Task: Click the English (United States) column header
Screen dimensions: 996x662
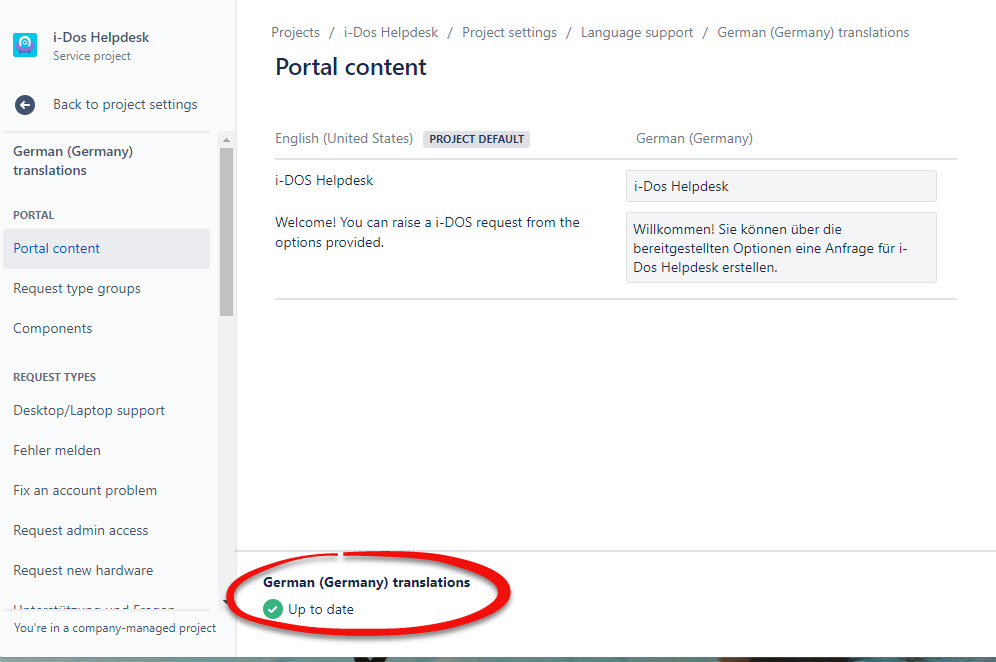Action: click(344, 138)
